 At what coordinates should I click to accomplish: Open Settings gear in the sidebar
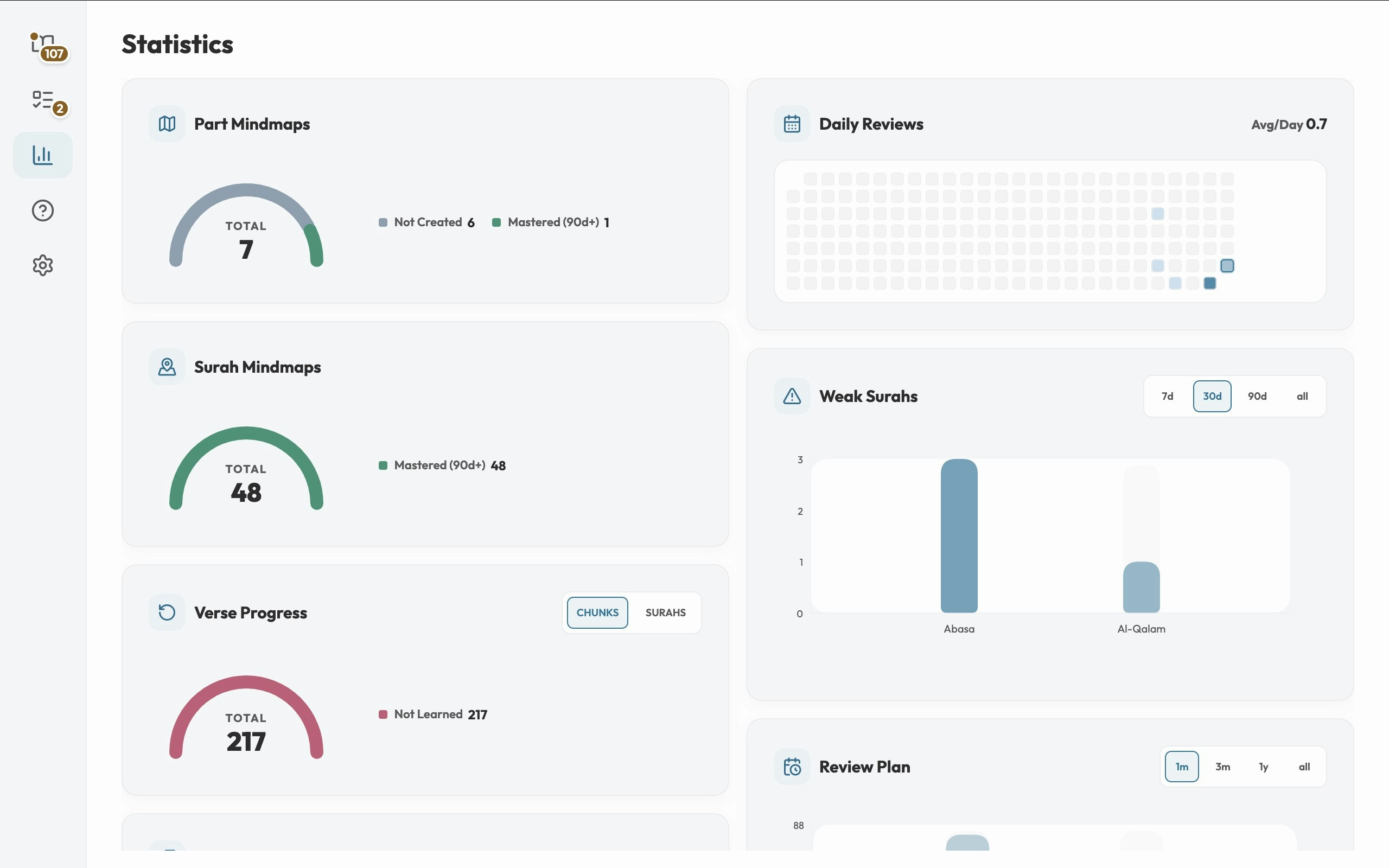tap(43, 265)
